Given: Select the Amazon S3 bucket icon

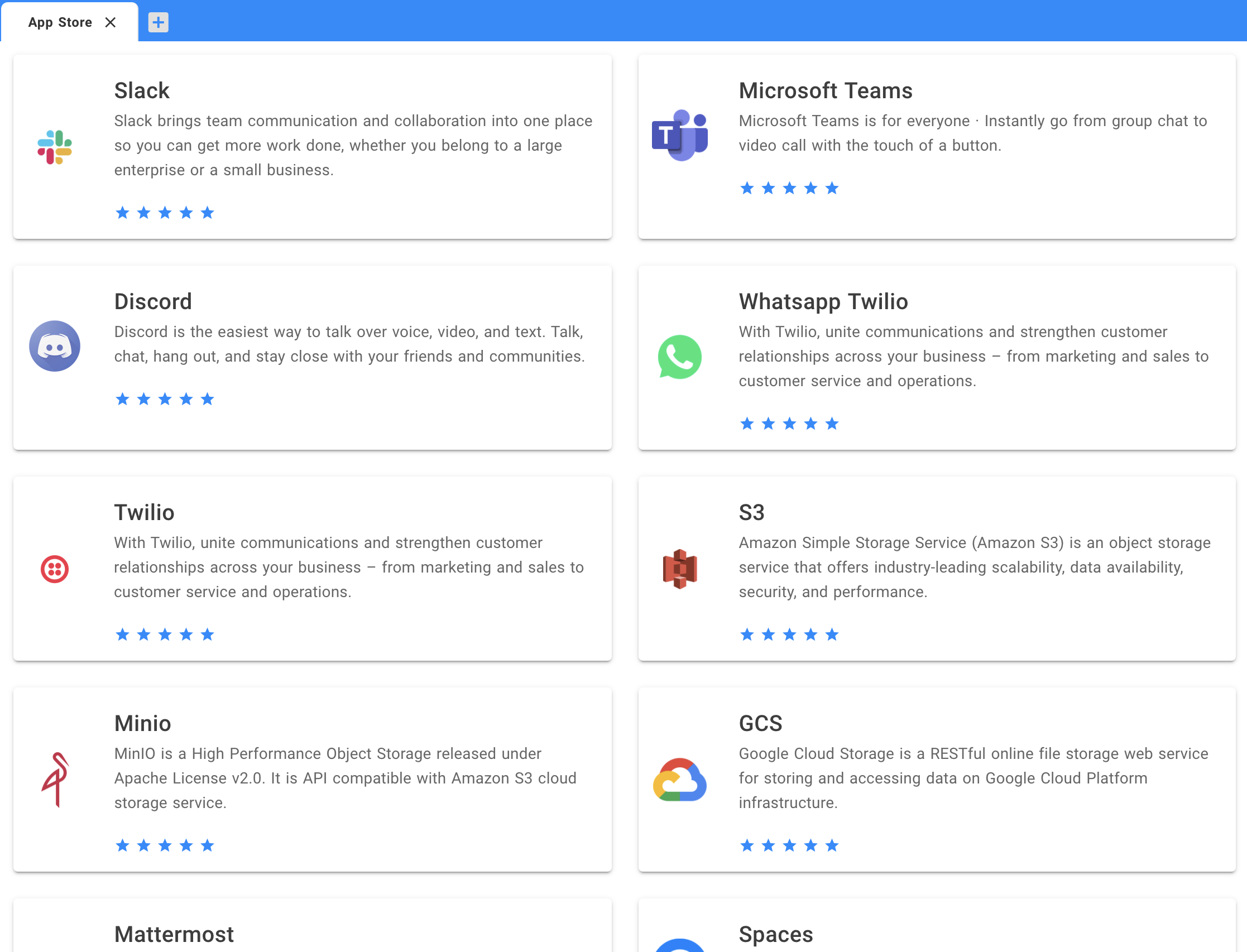Looking at the screenshot, I should (x=679, y=569).
